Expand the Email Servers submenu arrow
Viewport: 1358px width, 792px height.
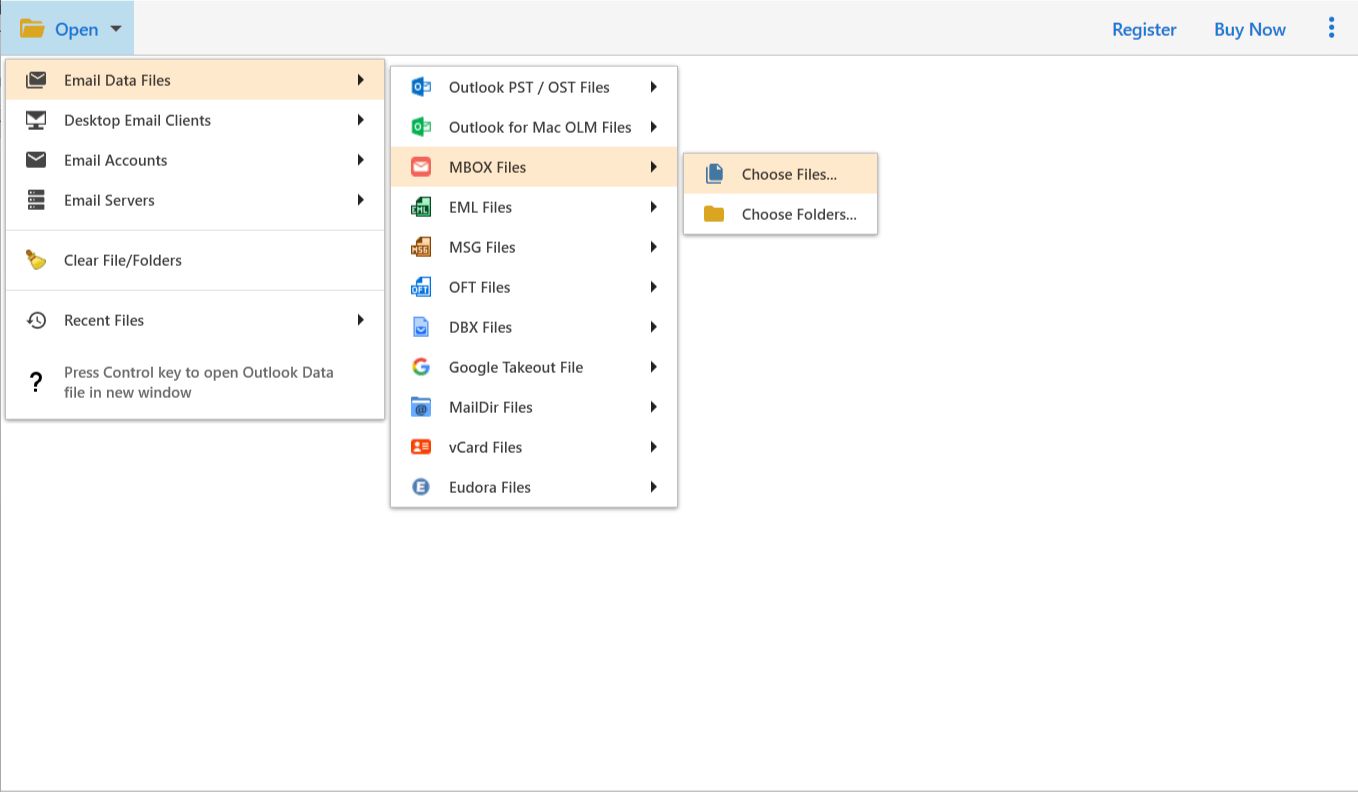[360, 200]
